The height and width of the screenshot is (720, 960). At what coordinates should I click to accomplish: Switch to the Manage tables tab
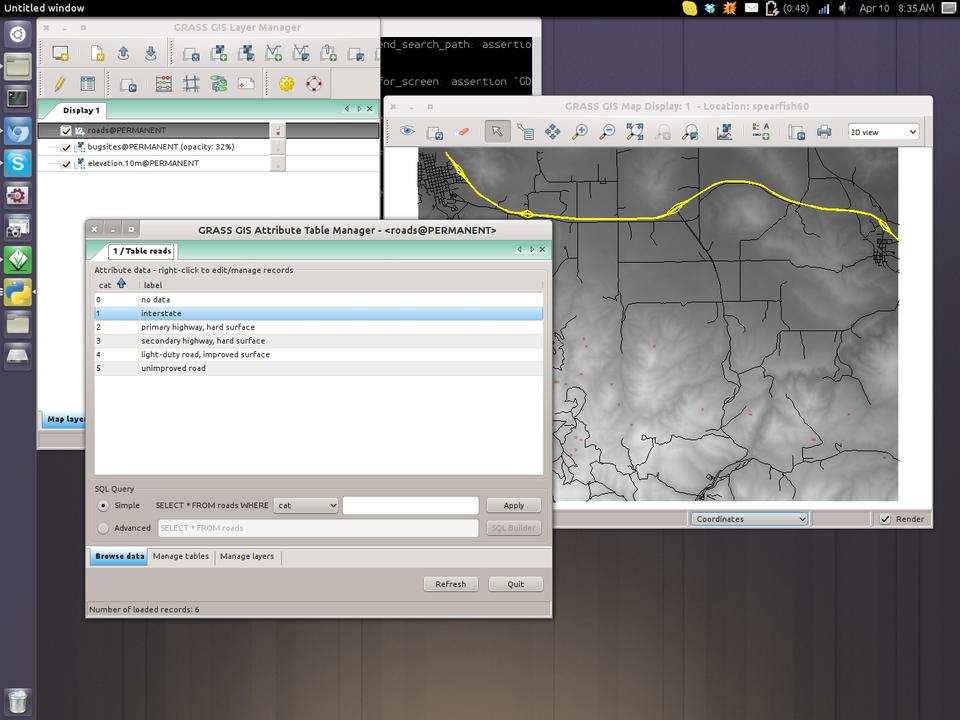(x=181, y=557)
